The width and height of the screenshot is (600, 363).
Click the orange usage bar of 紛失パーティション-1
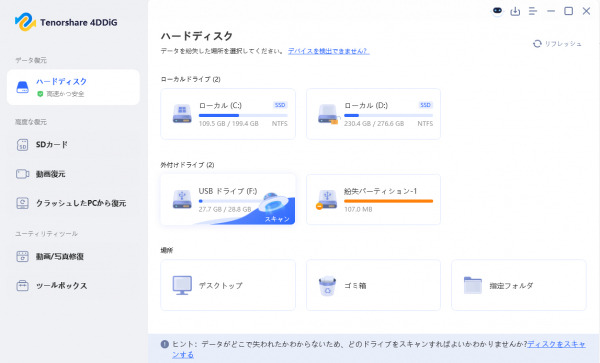[x=388, y=201]
